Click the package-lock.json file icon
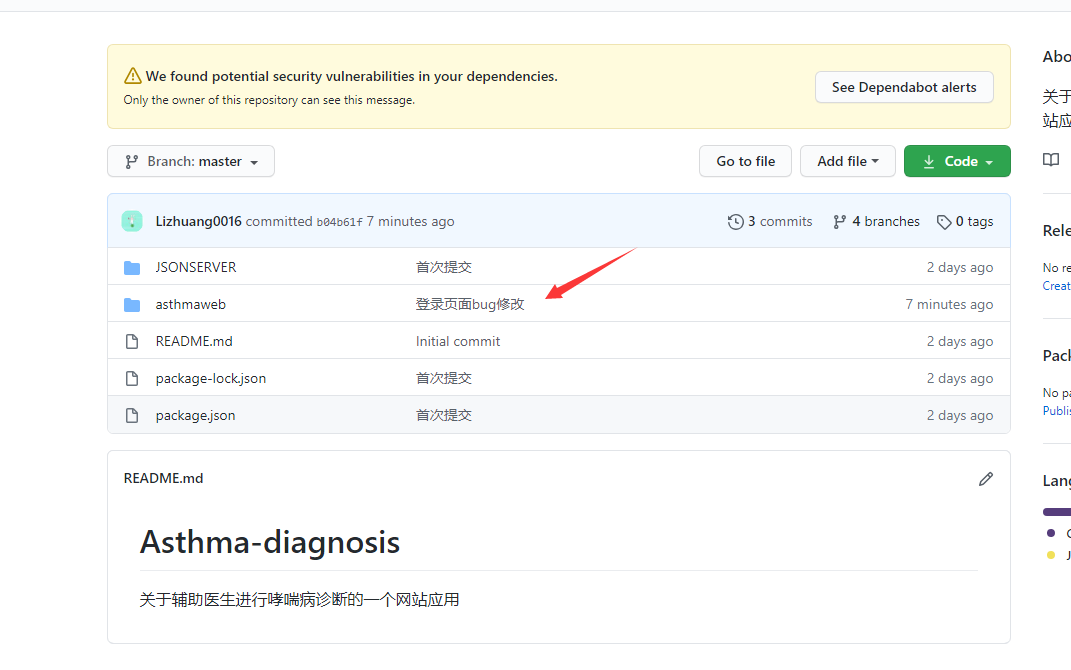This screenshot has height=670, width=1071. 132,378
